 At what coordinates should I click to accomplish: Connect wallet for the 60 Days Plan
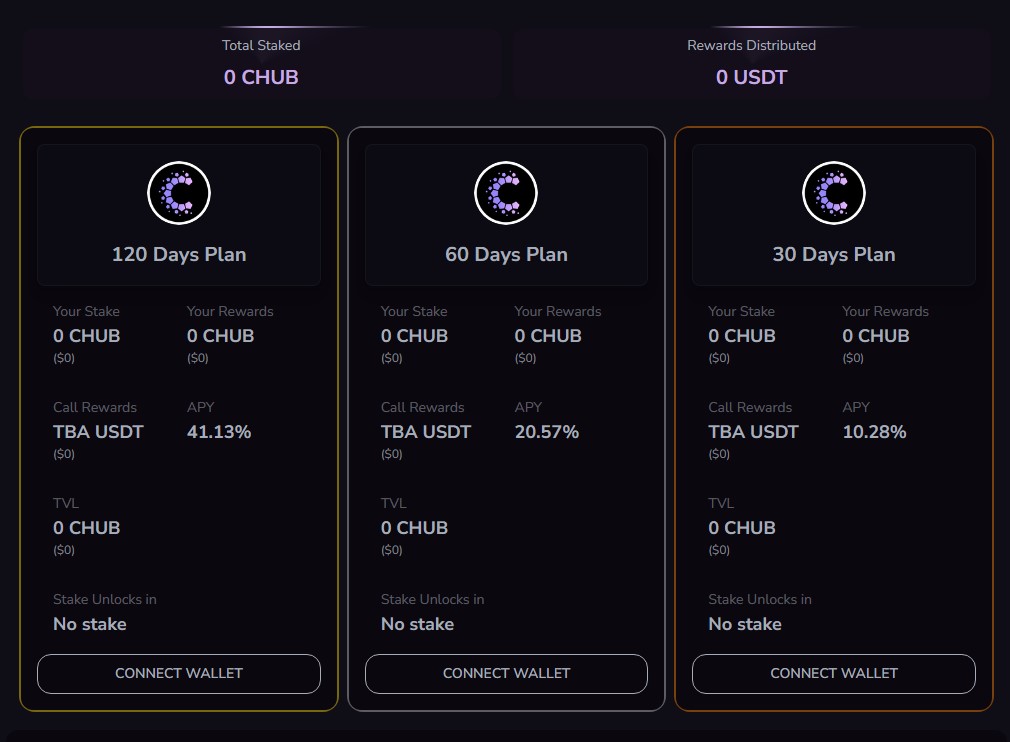coord(506,674)
